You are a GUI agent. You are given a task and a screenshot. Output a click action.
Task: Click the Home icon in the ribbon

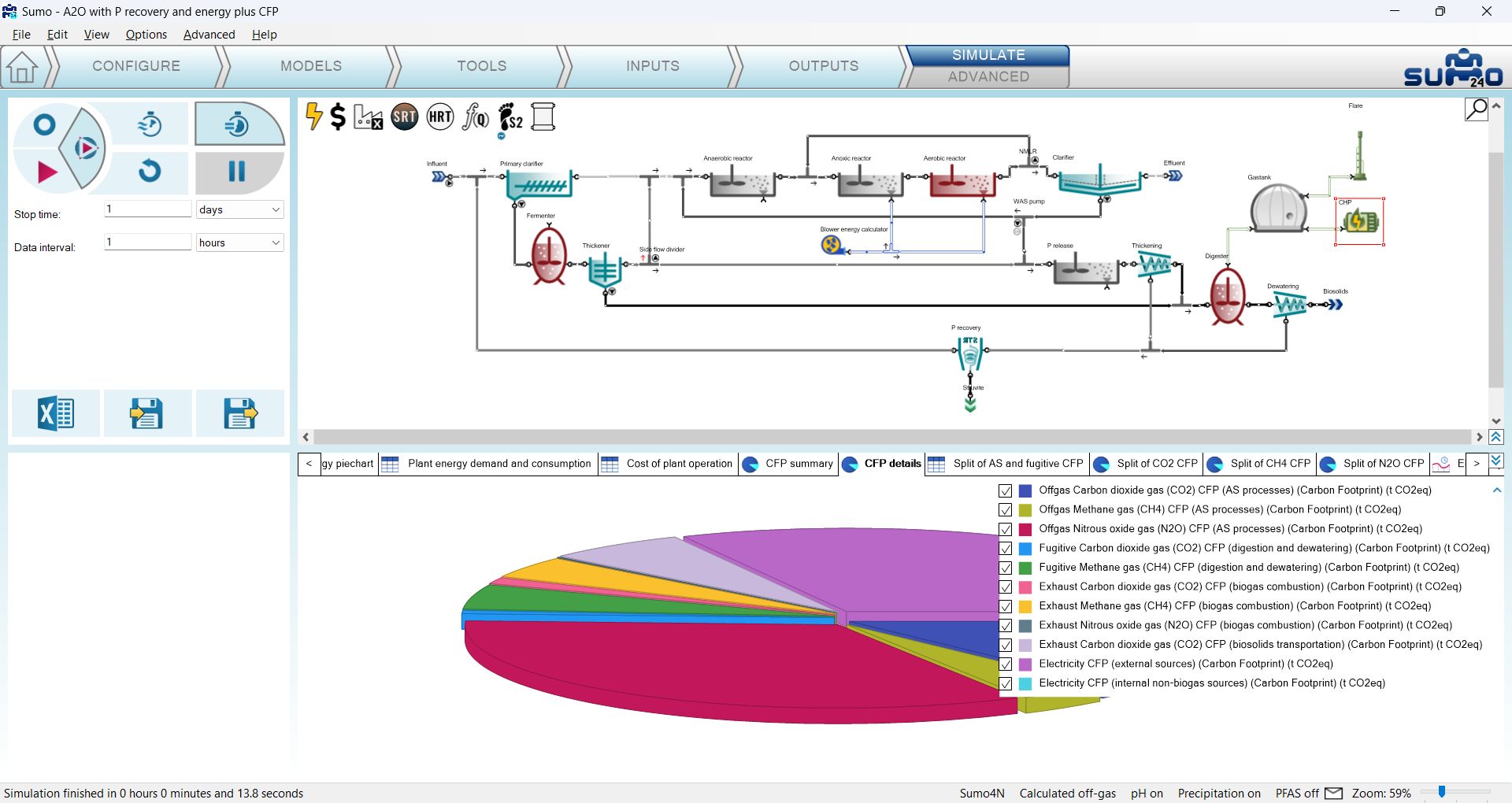[x=22, y=67]
